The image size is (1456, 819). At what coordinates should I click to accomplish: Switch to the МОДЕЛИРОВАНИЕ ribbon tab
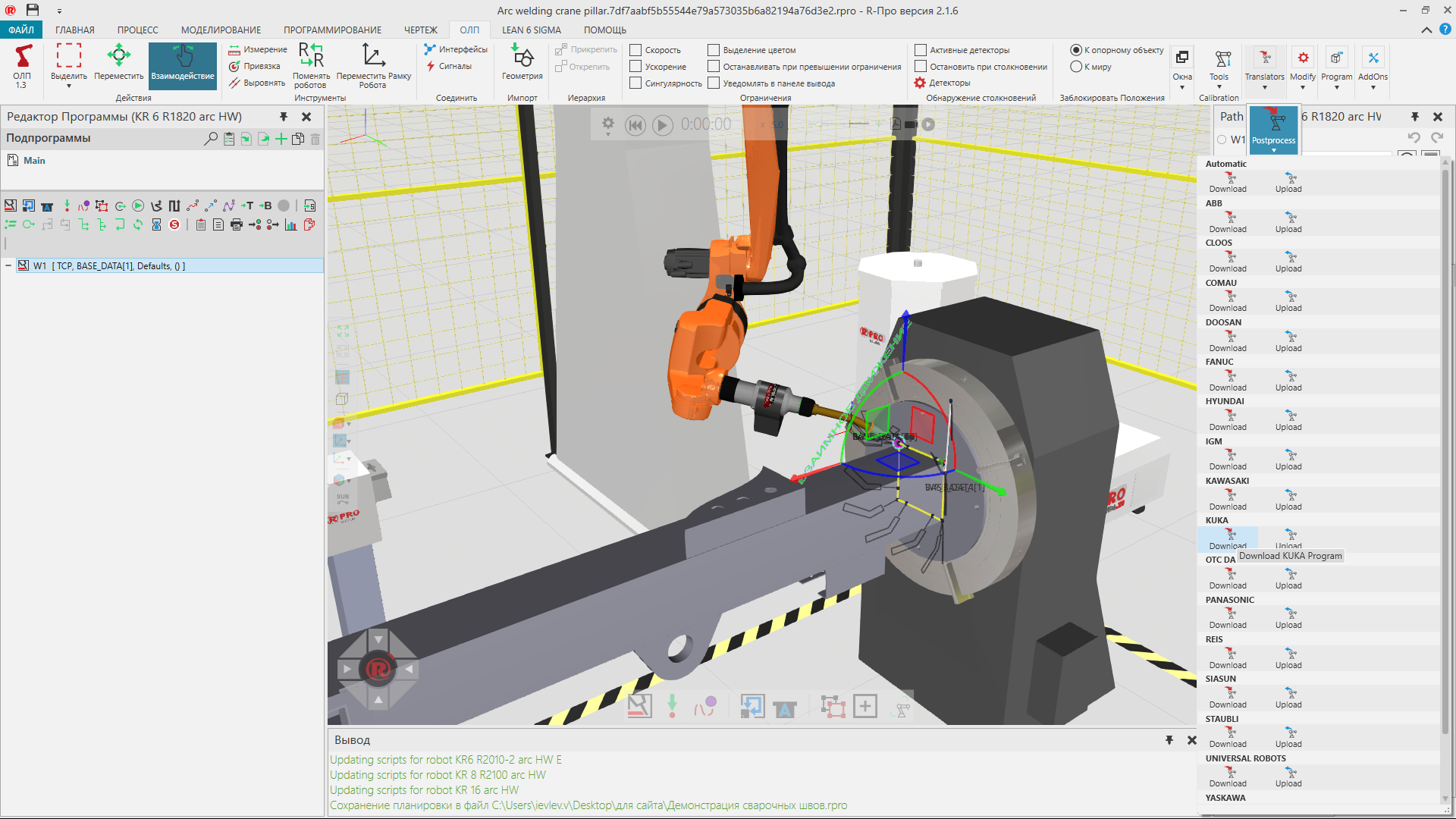[x=221, y=30]
